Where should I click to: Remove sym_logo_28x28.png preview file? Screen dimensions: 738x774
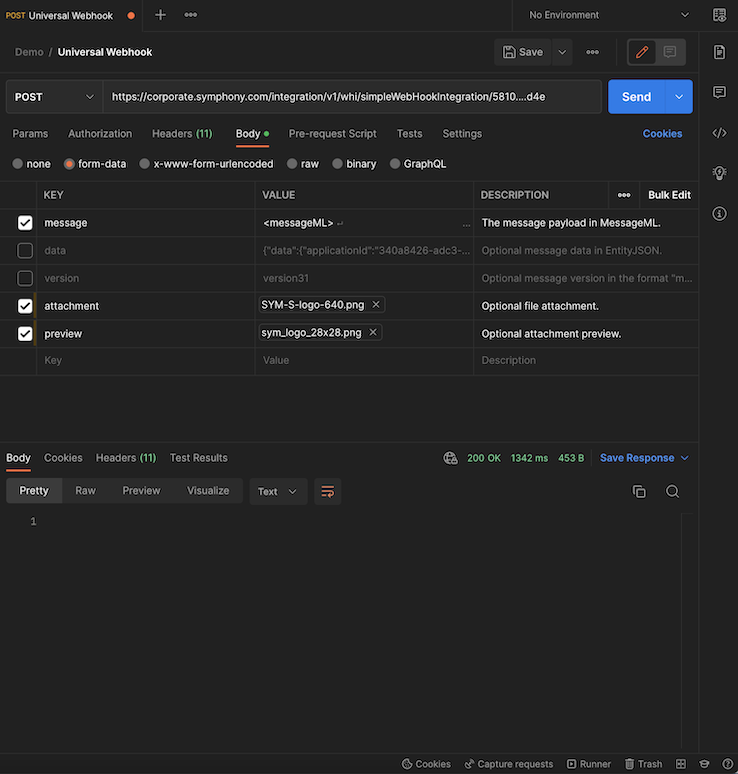coord(373,332)
